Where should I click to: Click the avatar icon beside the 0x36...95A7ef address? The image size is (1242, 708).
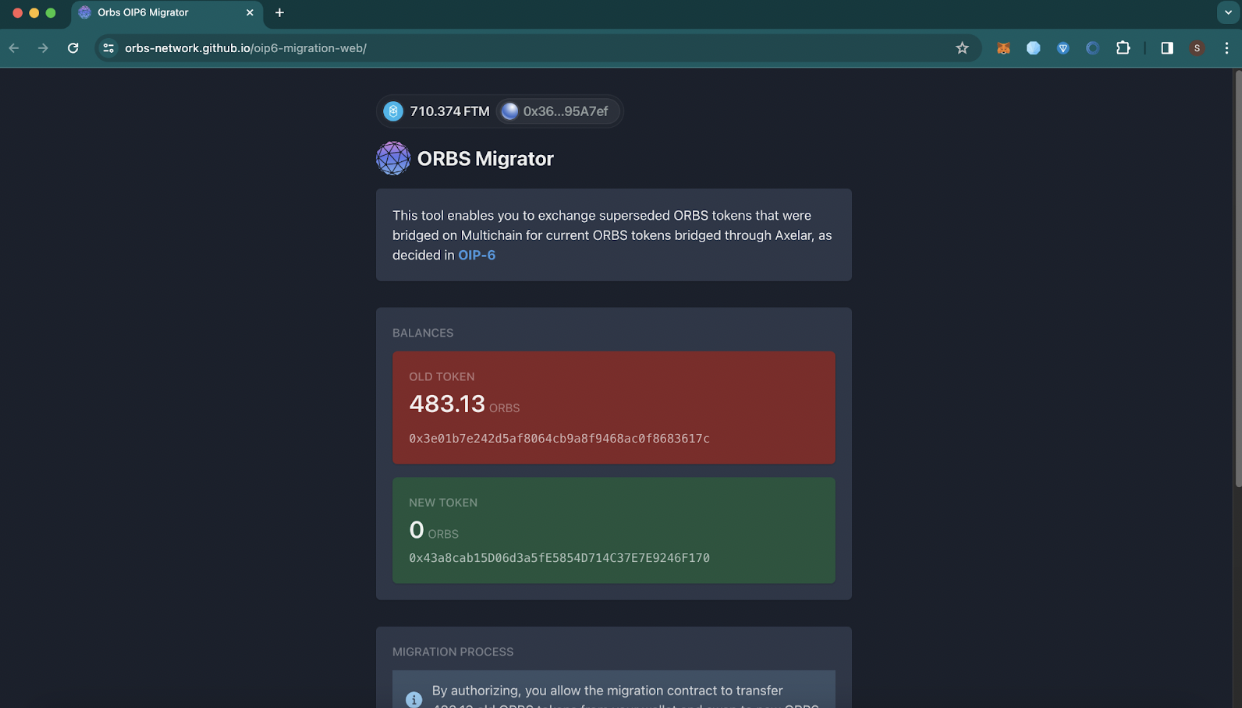[510, 111]
